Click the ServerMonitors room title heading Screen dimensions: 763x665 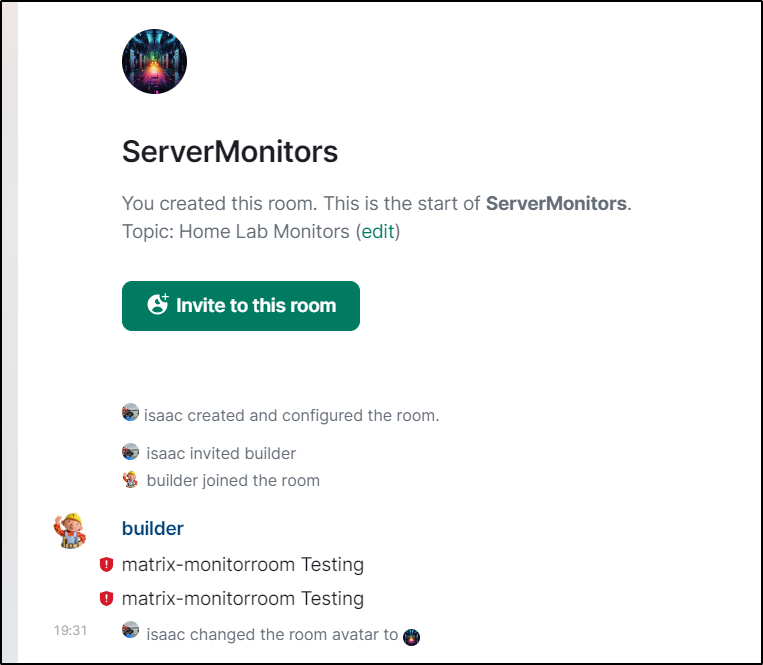click(230, 151)
